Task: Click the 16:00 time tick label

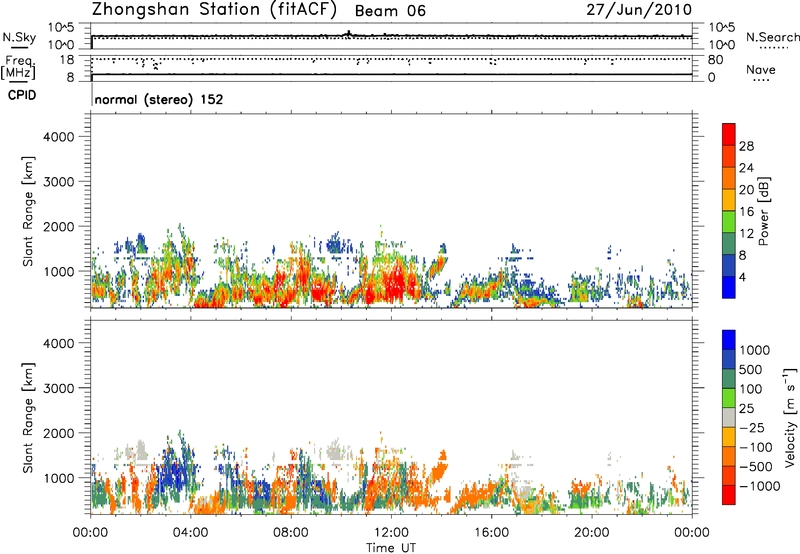Action: click(x=491, y=533)
